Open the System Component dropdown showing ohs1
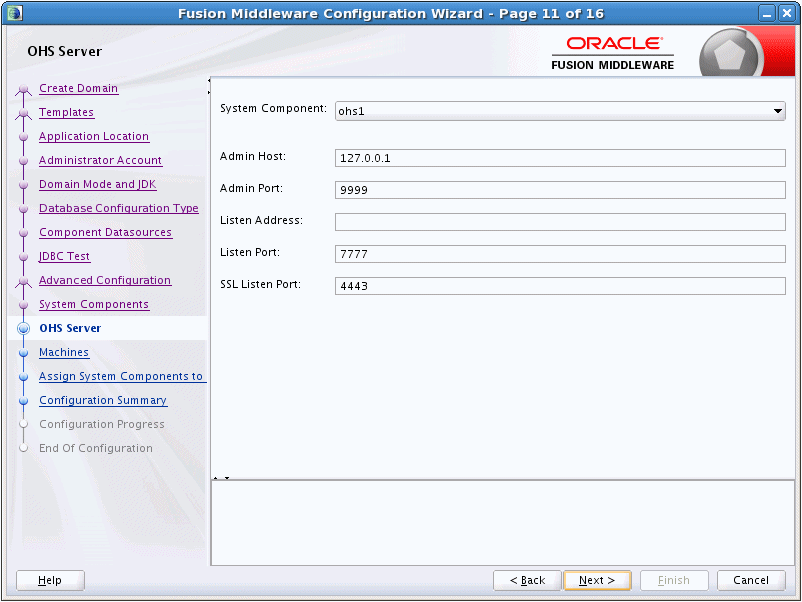Image resolution: width=802 pixels, height=602 pixels. coord(560,111)
